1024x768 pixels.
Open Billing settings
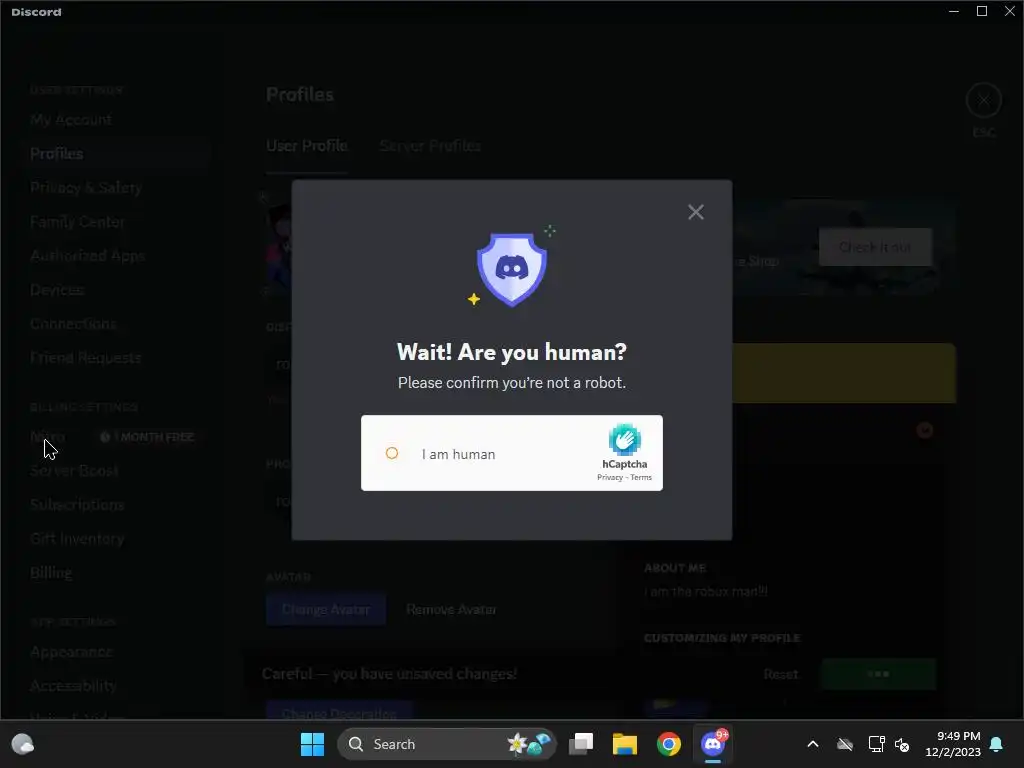point(51,573)
